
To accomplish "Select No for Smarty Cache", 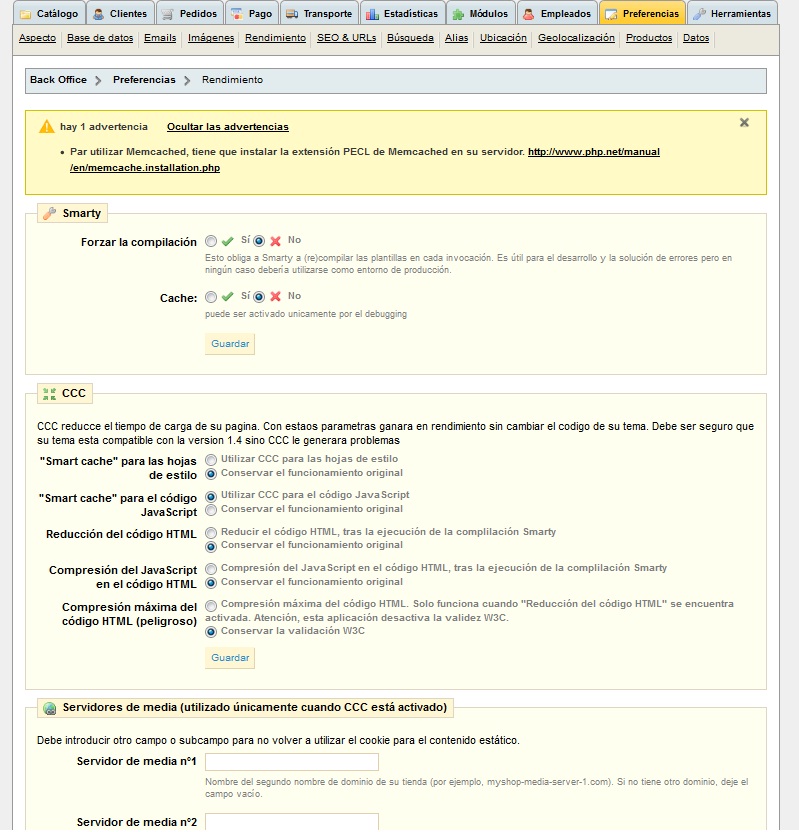I will (x=259, y=297).
